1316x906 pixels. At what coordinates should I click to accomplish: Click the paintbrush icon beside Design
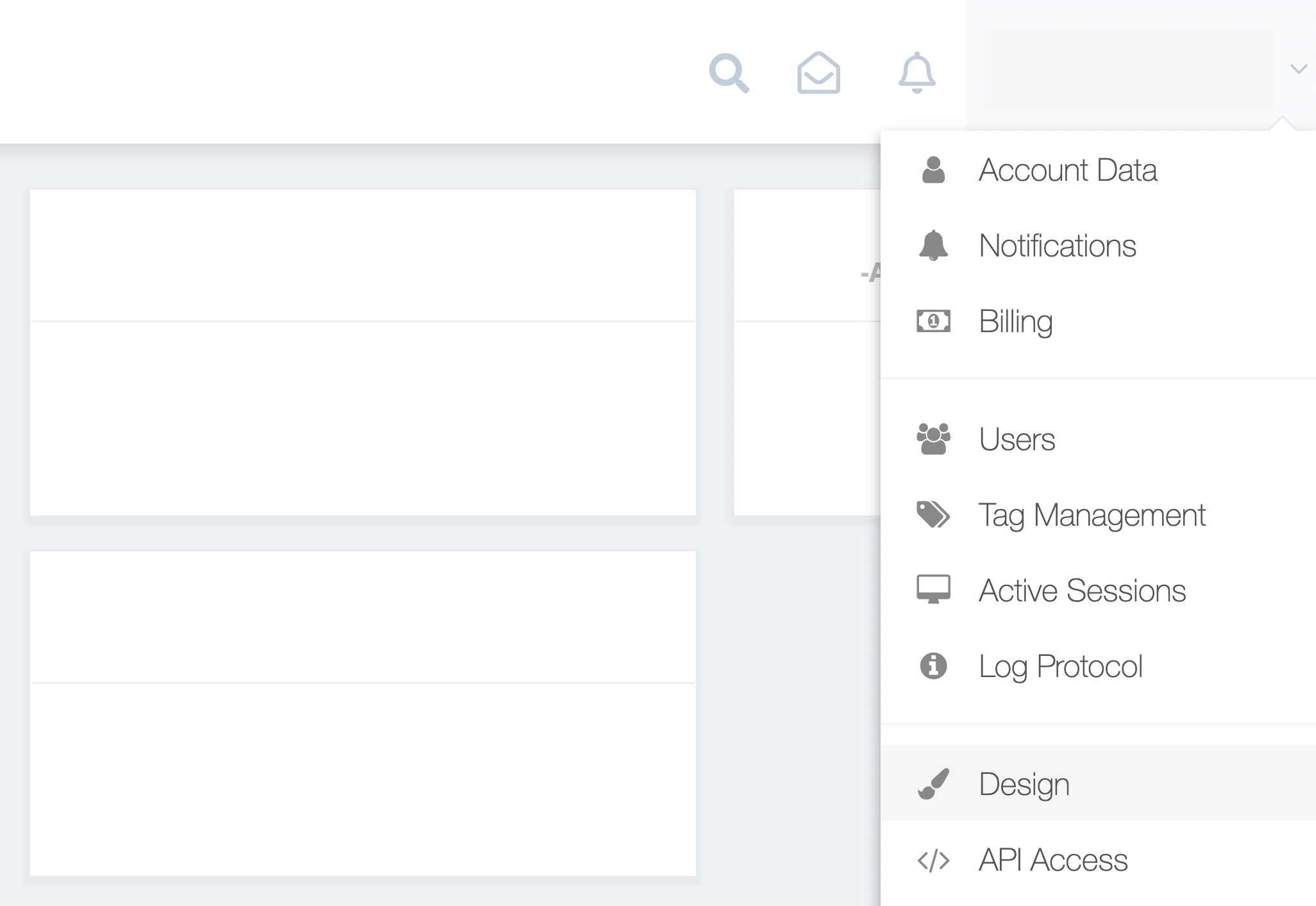[933, 784]
